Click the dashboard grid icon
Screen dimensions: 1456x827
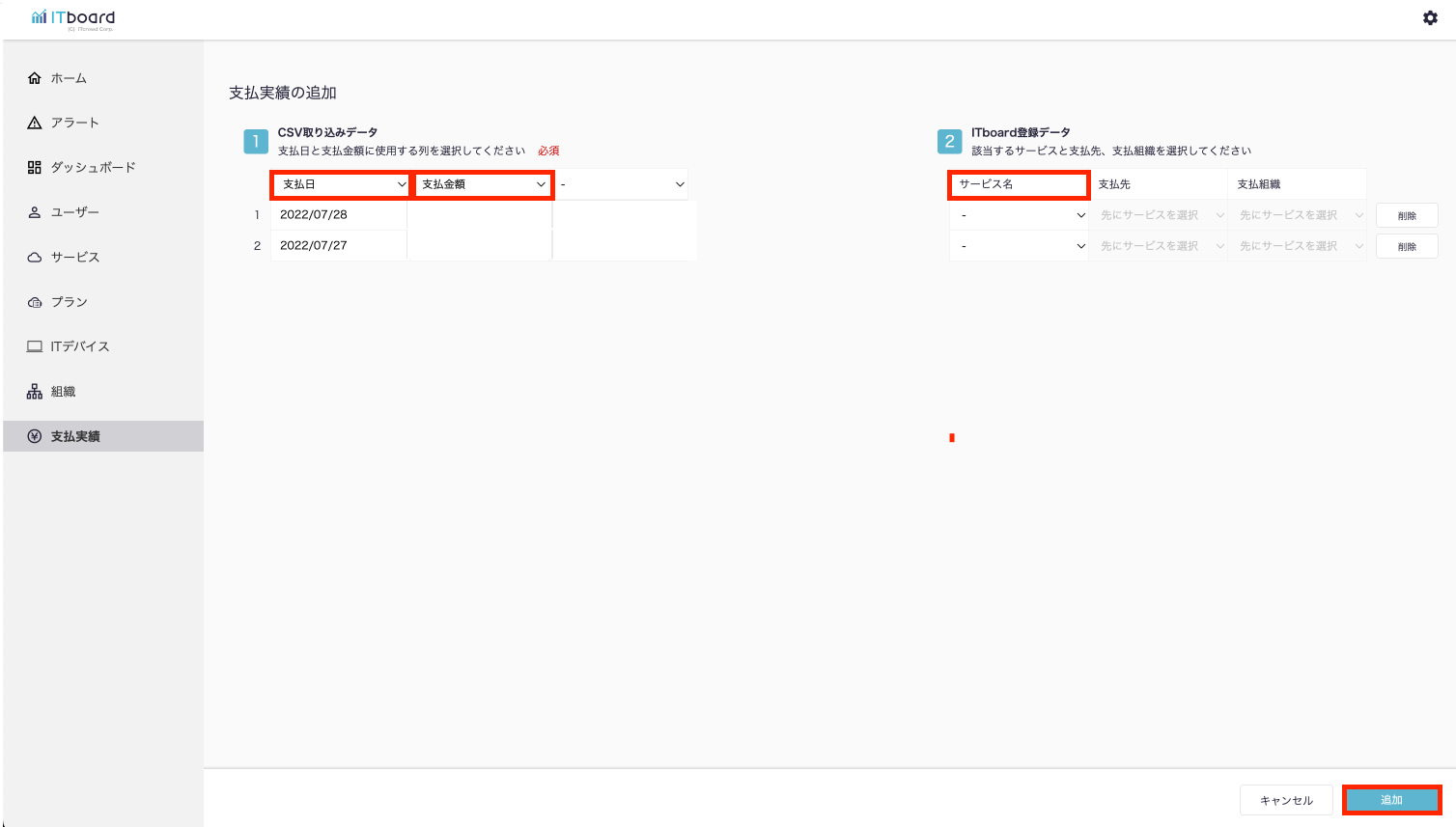tap(35, 167)
